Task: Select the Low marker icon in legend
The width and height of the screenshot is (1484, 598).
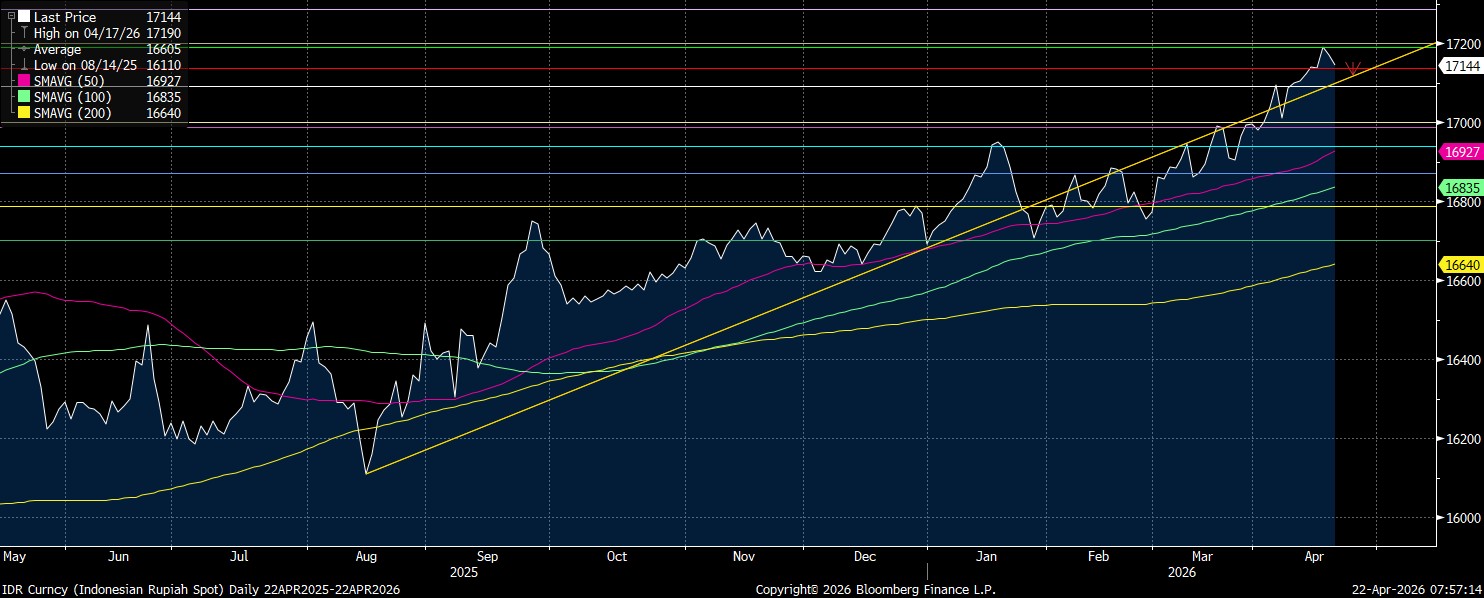Action: (x=24, y=66)
